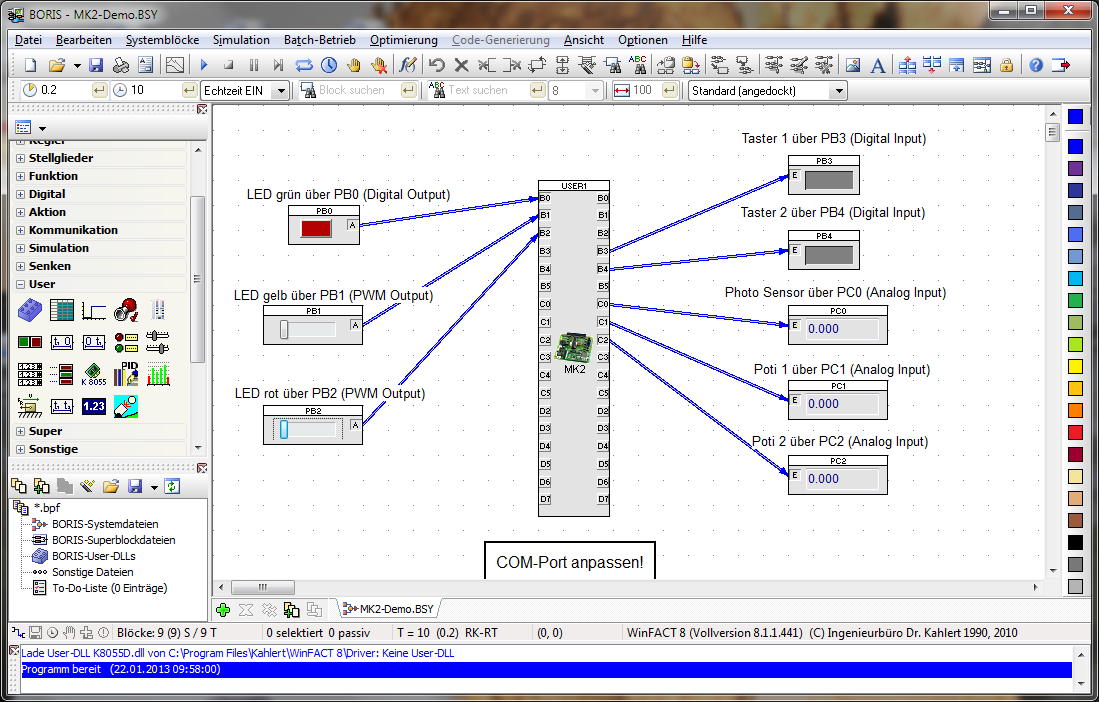Viewport: 1099px width, 702px height.
Task: Expand the Funktion category
Action: tap(20, 177)
